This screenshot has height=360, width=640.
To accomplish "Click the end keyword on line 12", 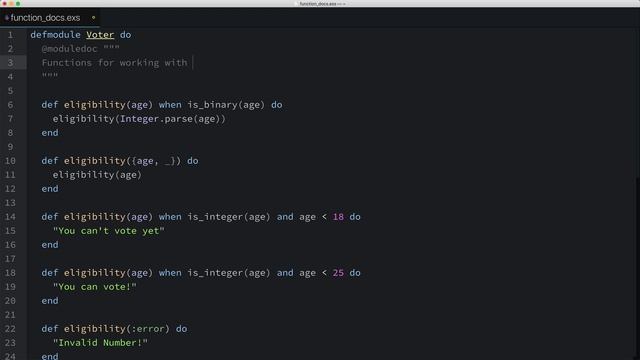I will tap(50, 189).
